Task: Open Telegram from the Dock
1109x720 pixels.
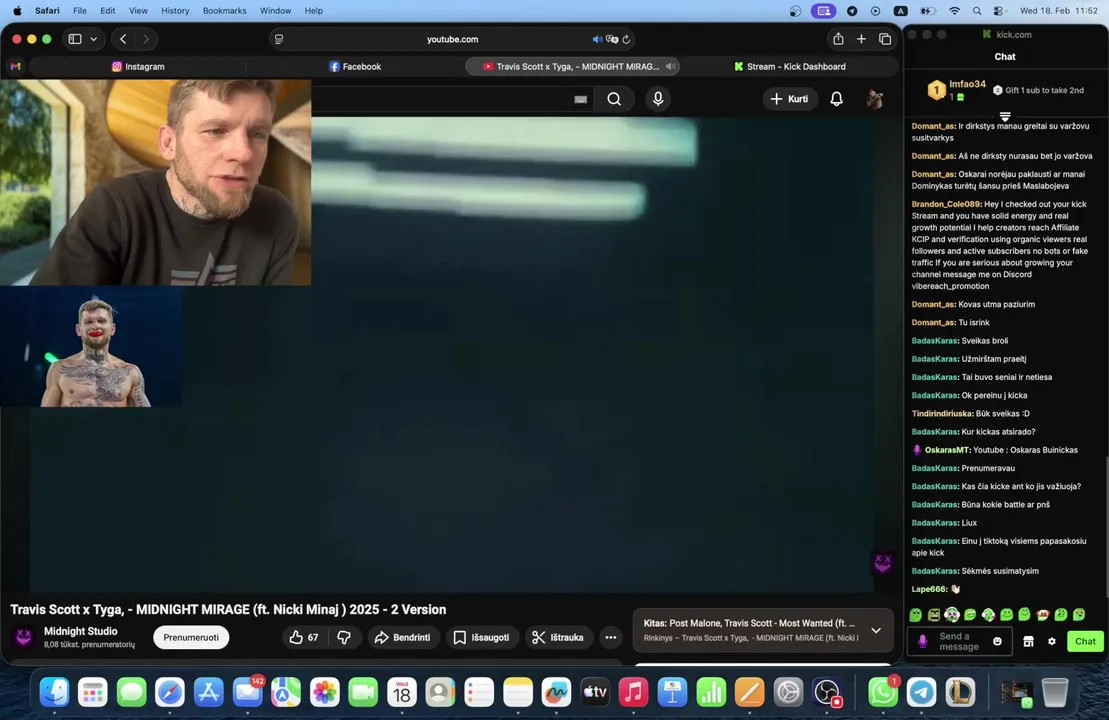Action: click(x=922, y=692)
